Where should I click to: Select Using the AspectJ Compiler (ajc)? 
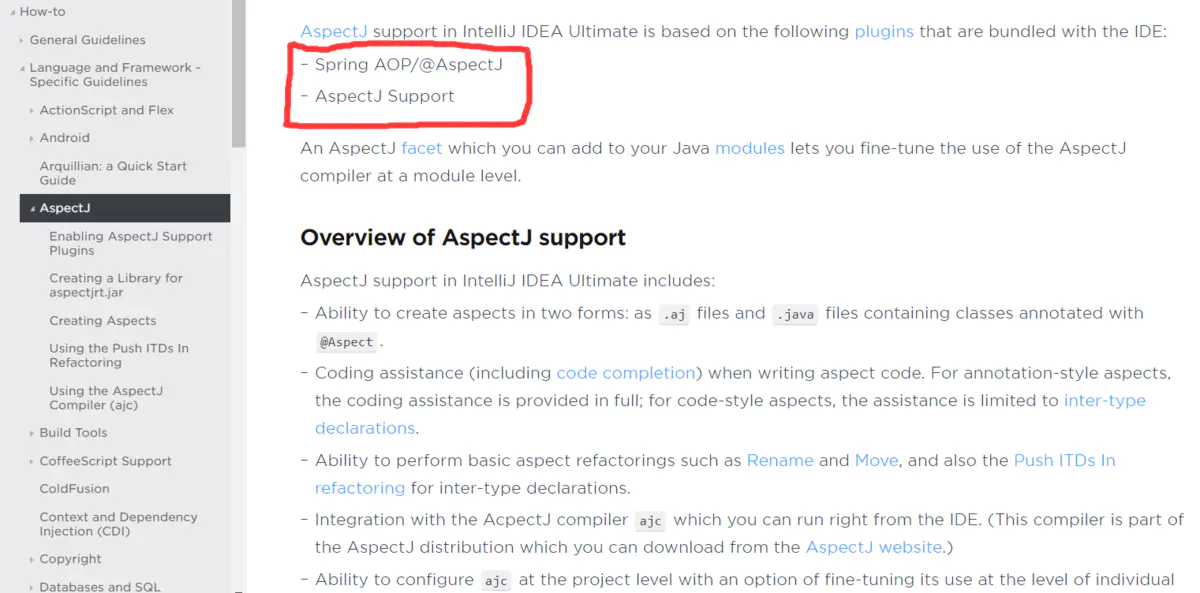[106, 398]
